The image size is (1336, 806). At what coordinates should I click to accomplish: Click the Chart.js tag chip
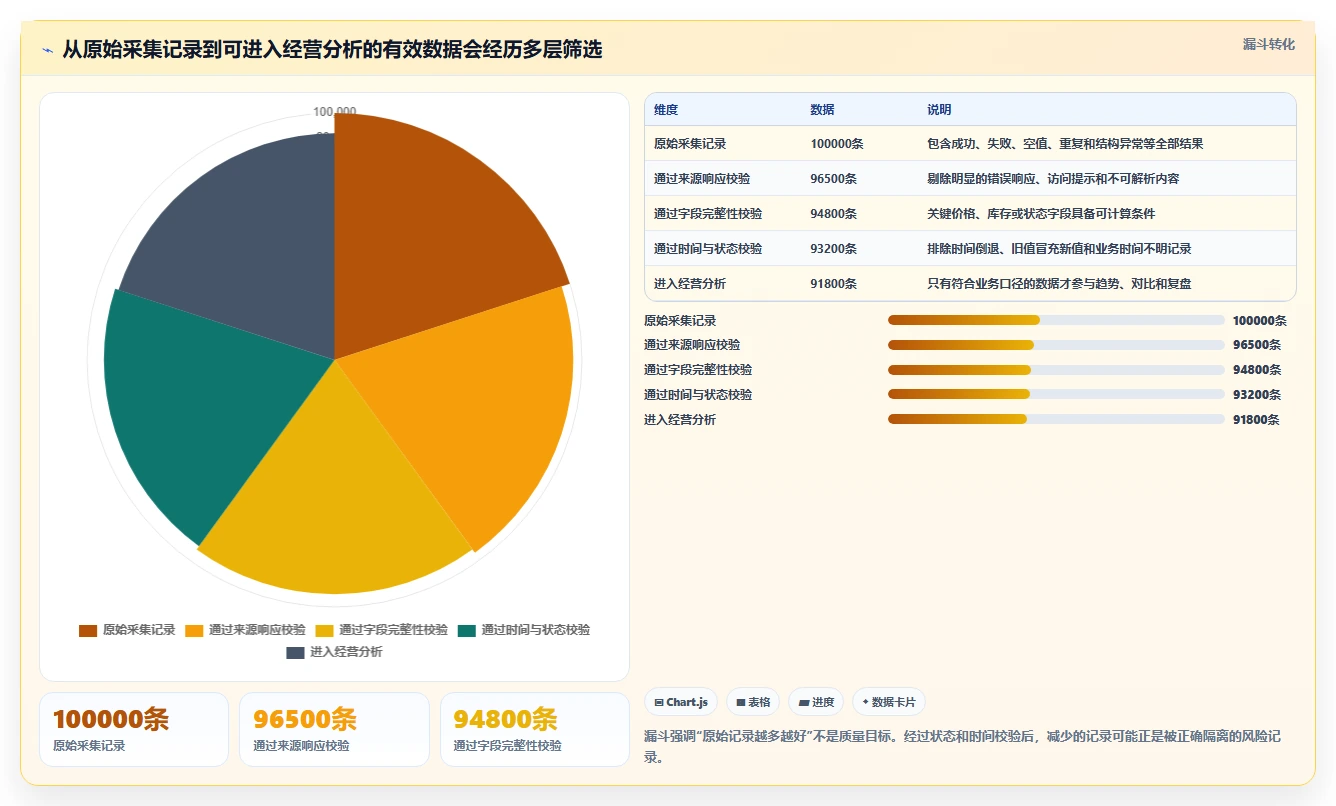pyautogui.click(x=681, y=702)
